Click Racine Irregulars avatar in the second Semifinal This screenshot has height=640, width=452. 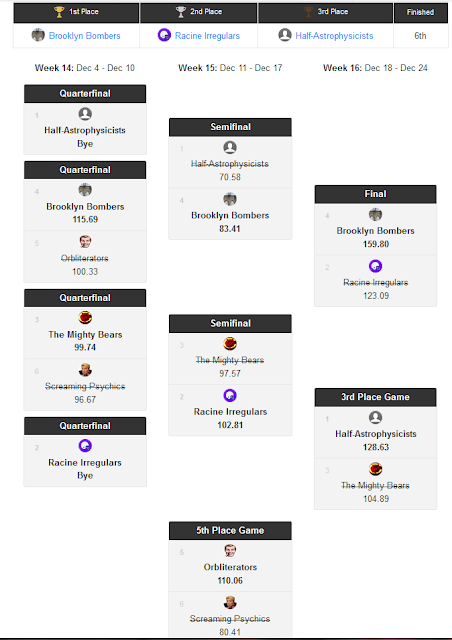(230, 395)
